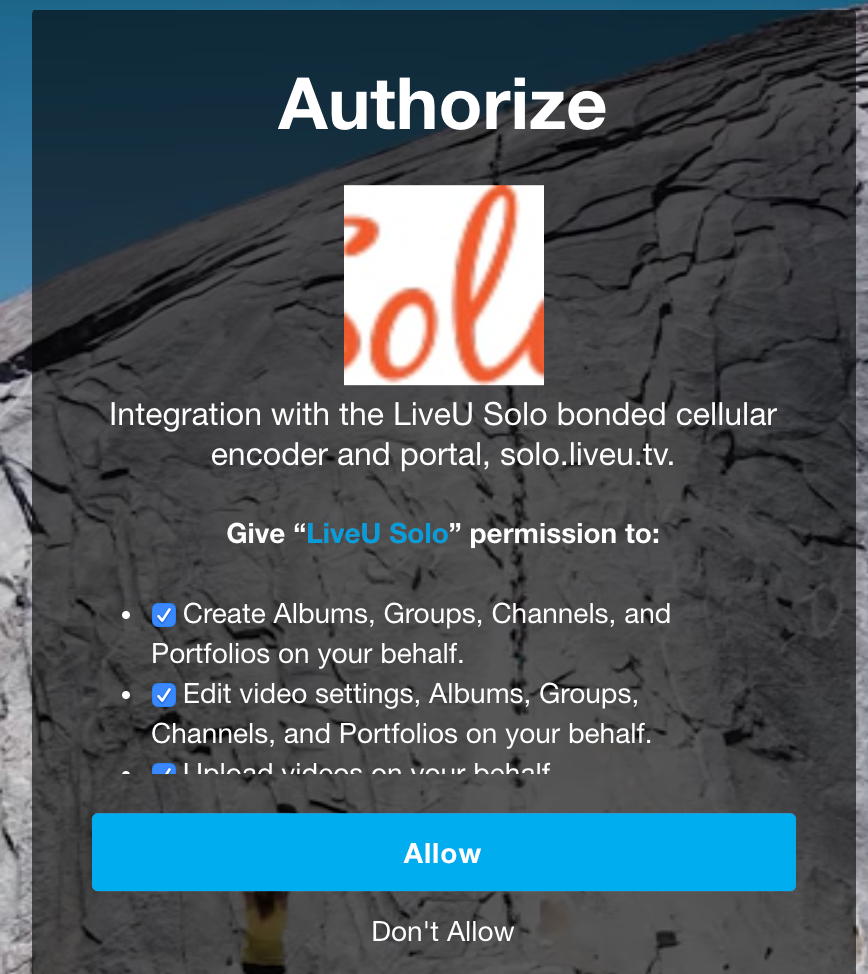Toggle the Upload videos on your behalf checkbox
868x974 pixels.
[163, 770]
